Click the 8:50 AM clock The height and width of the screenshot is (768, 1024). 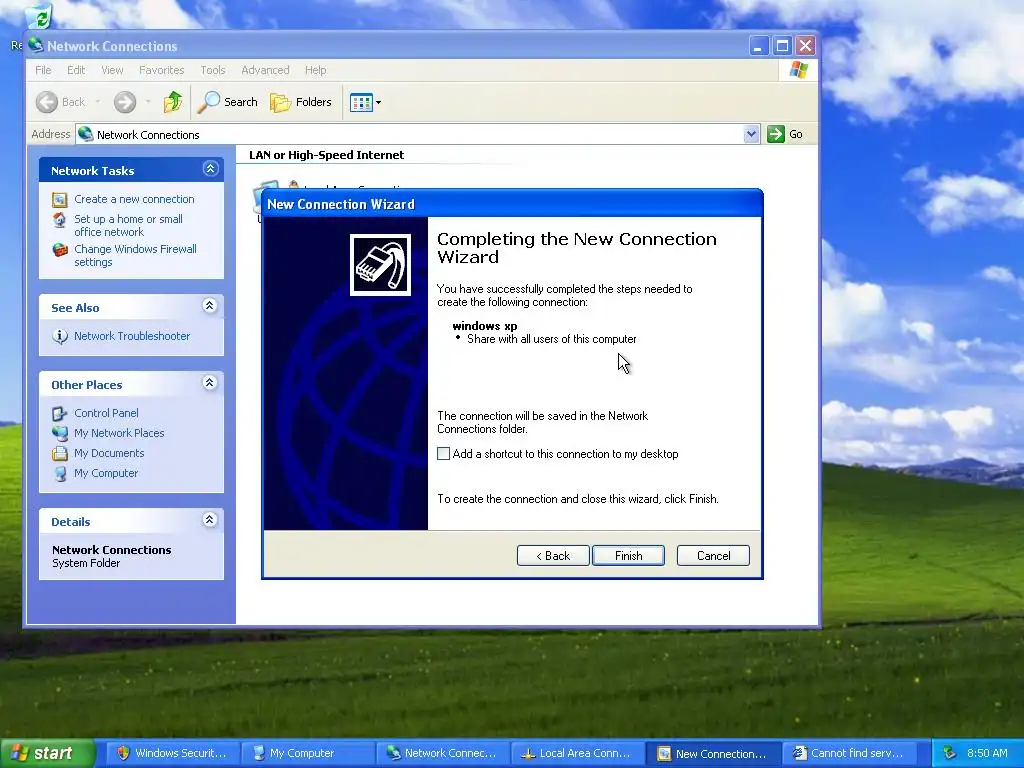click(987, 753)
